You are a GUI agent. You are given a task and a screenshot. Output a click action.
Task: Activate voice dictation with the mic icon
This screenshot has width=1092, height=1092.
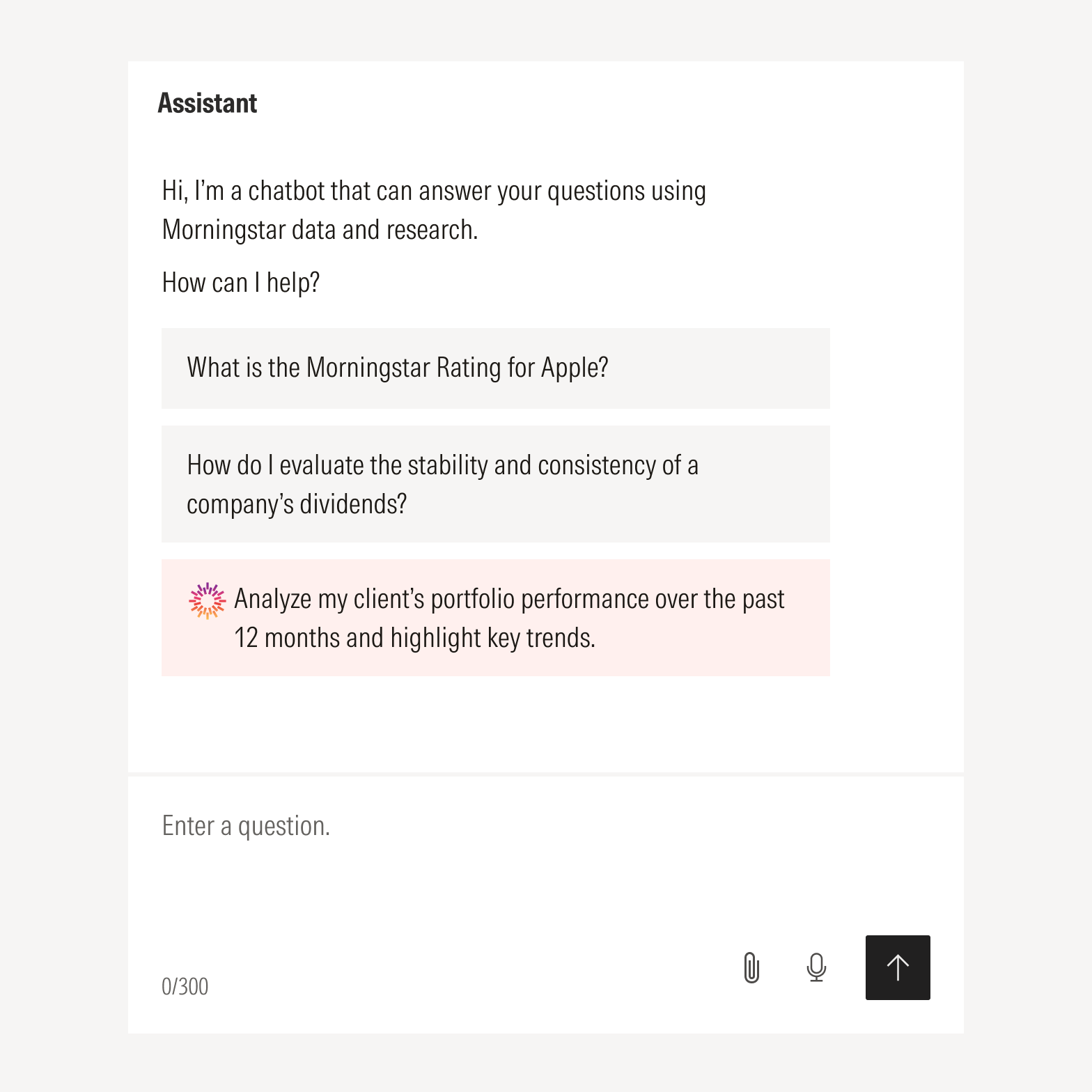(815, 967)
